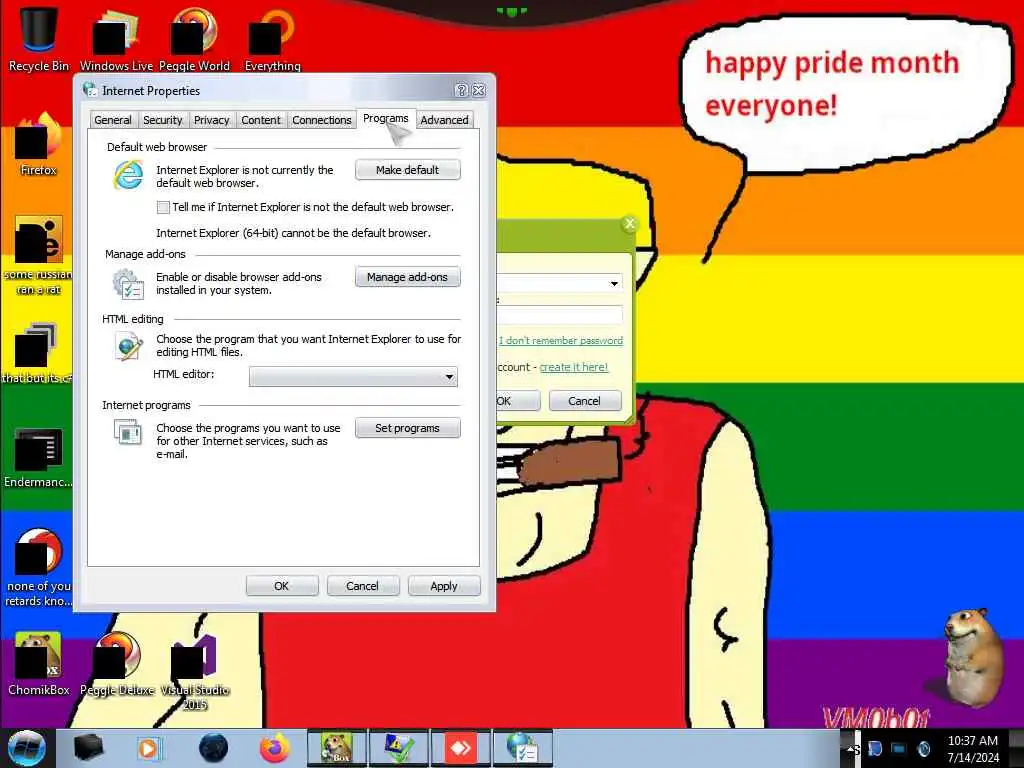1024x768 pixels.
Task: Select the 'none of you' desktop icon
Action: (x=39, y=567)
